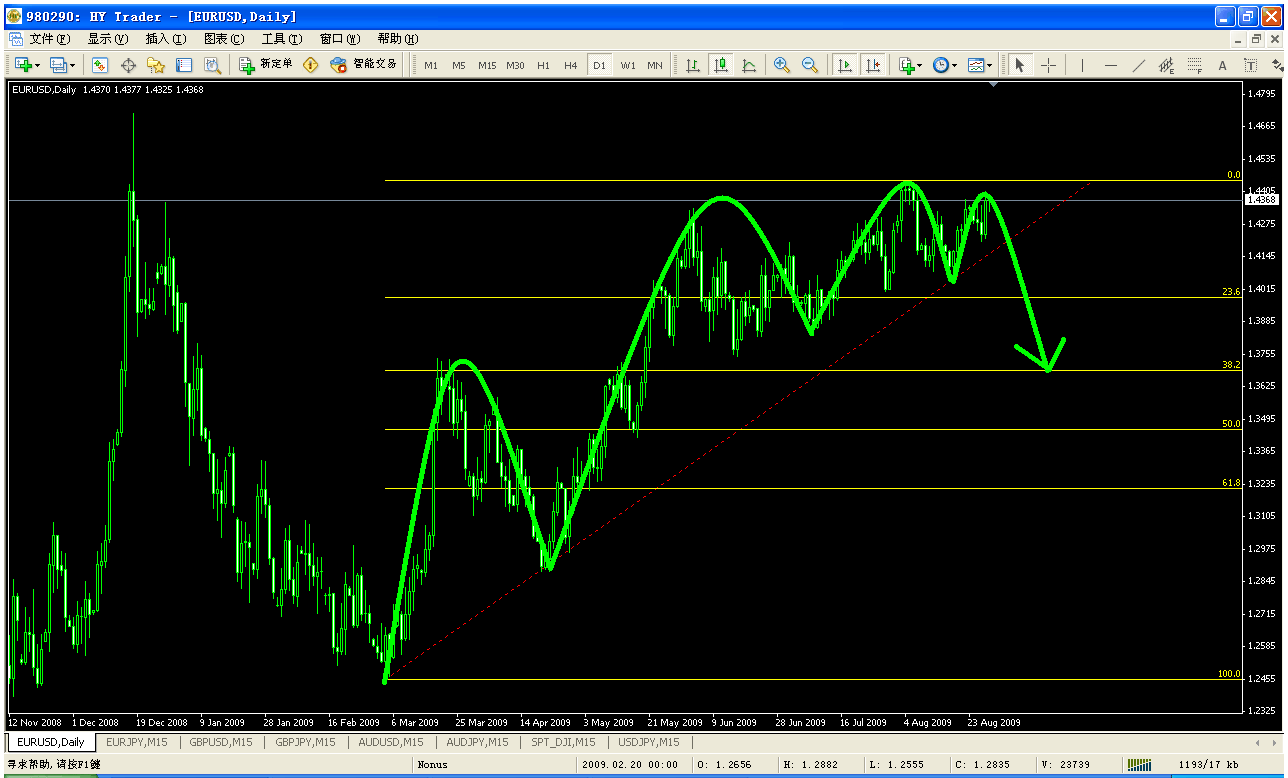
Task: Click the Zoom Out magnifier
Action: 810,65
